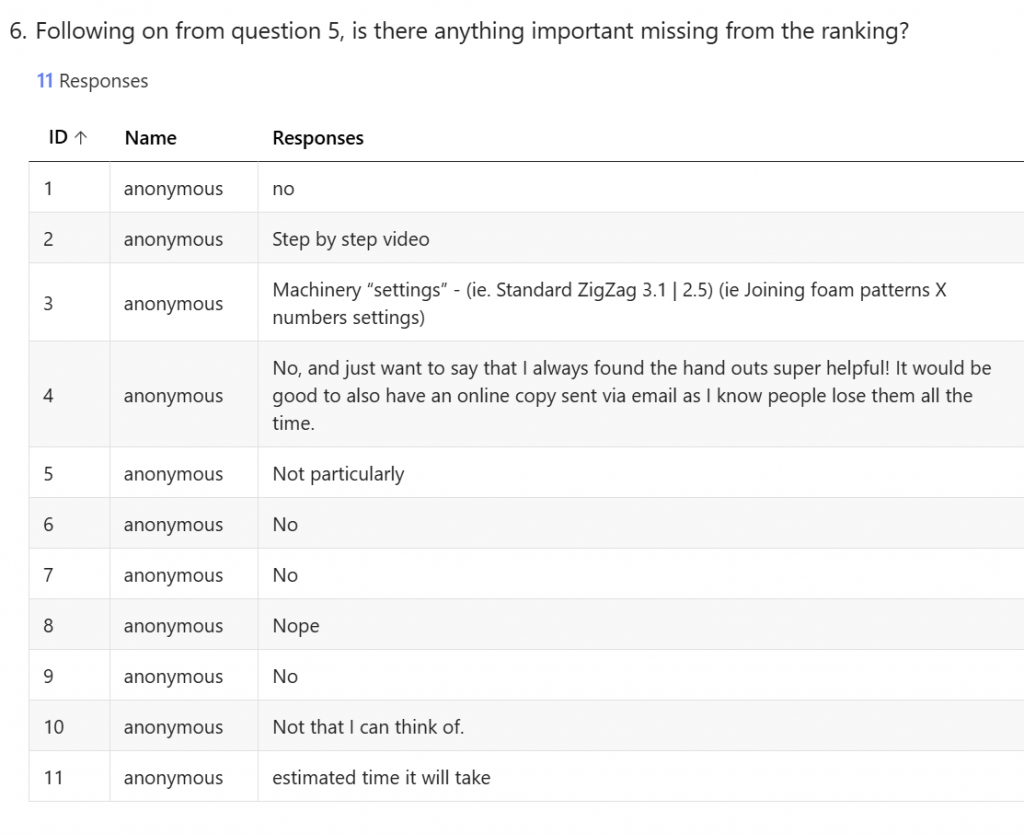Click ID number 10 cell
Viewport: 1024px width, 834px height.
pos(53,727)
